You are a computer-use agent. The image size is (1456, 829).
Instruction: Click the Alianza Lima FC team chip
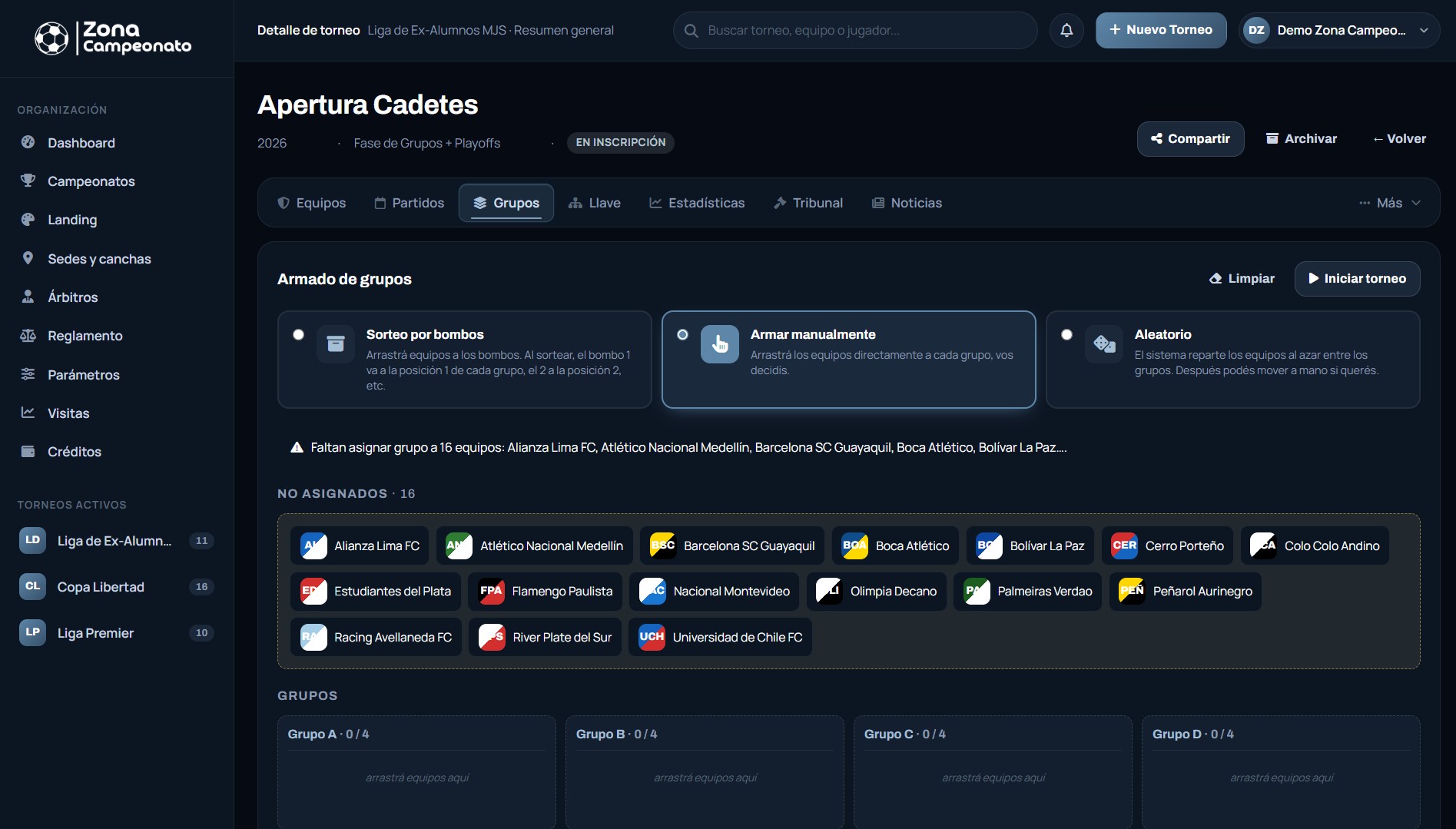click(360, 545)
